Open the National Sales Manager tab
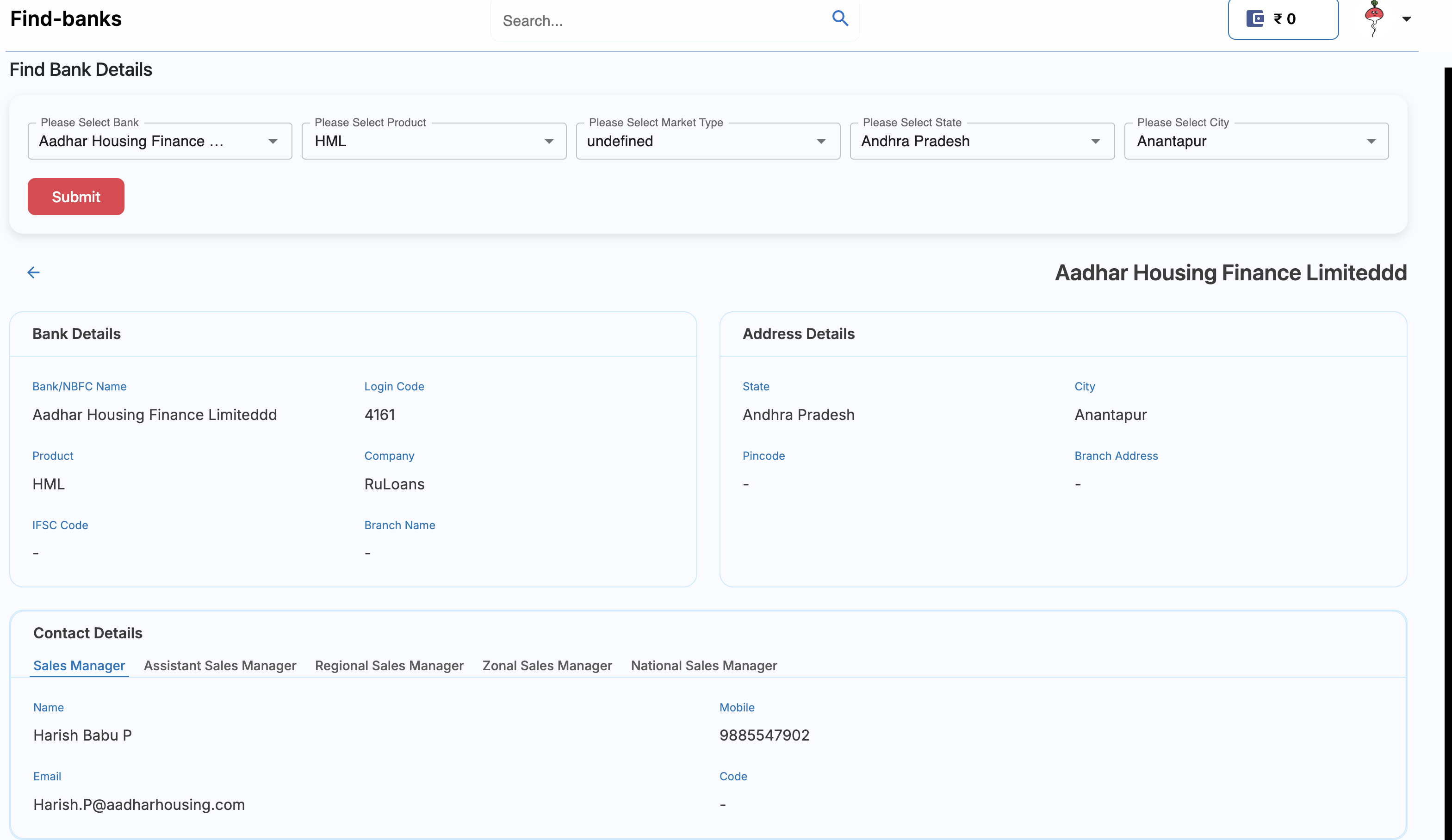 pos(703,666)
